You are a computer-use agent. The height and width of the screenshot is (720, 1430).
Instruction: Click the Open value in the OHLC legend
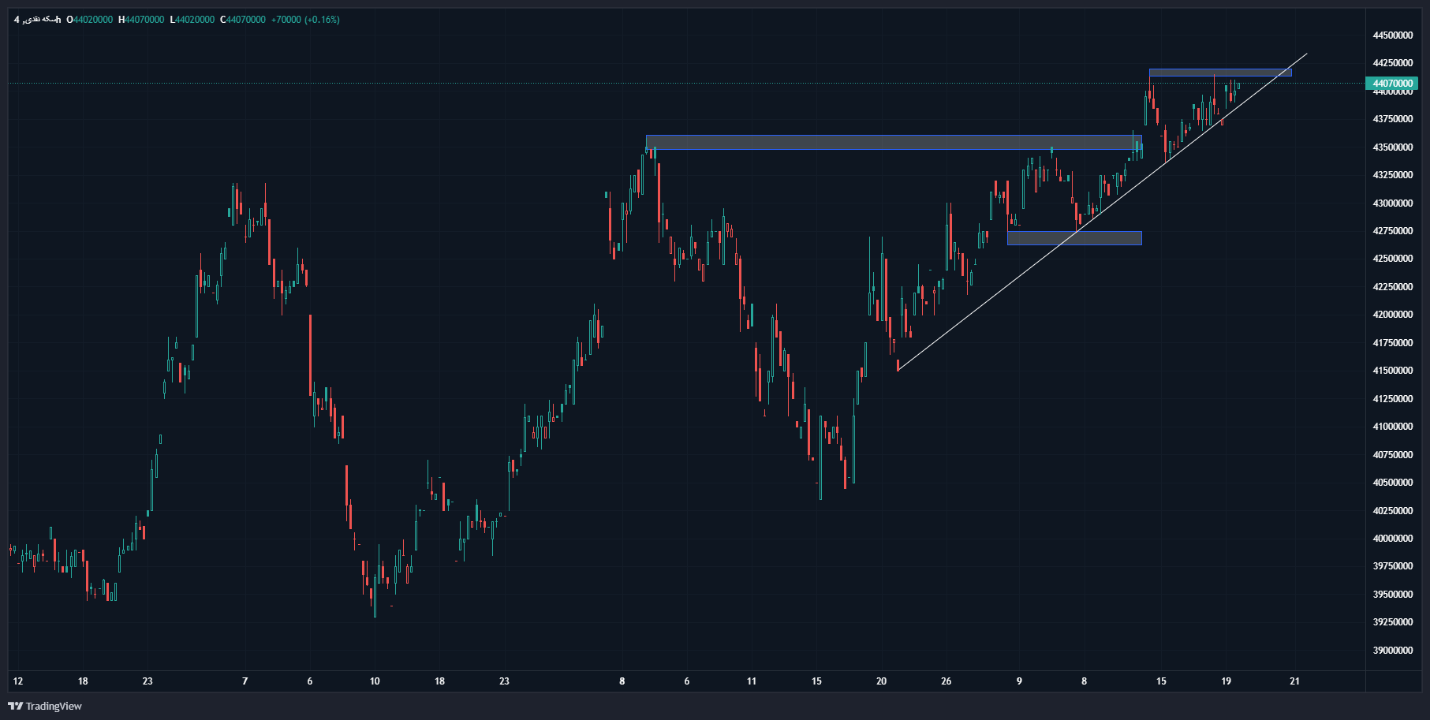90,20
